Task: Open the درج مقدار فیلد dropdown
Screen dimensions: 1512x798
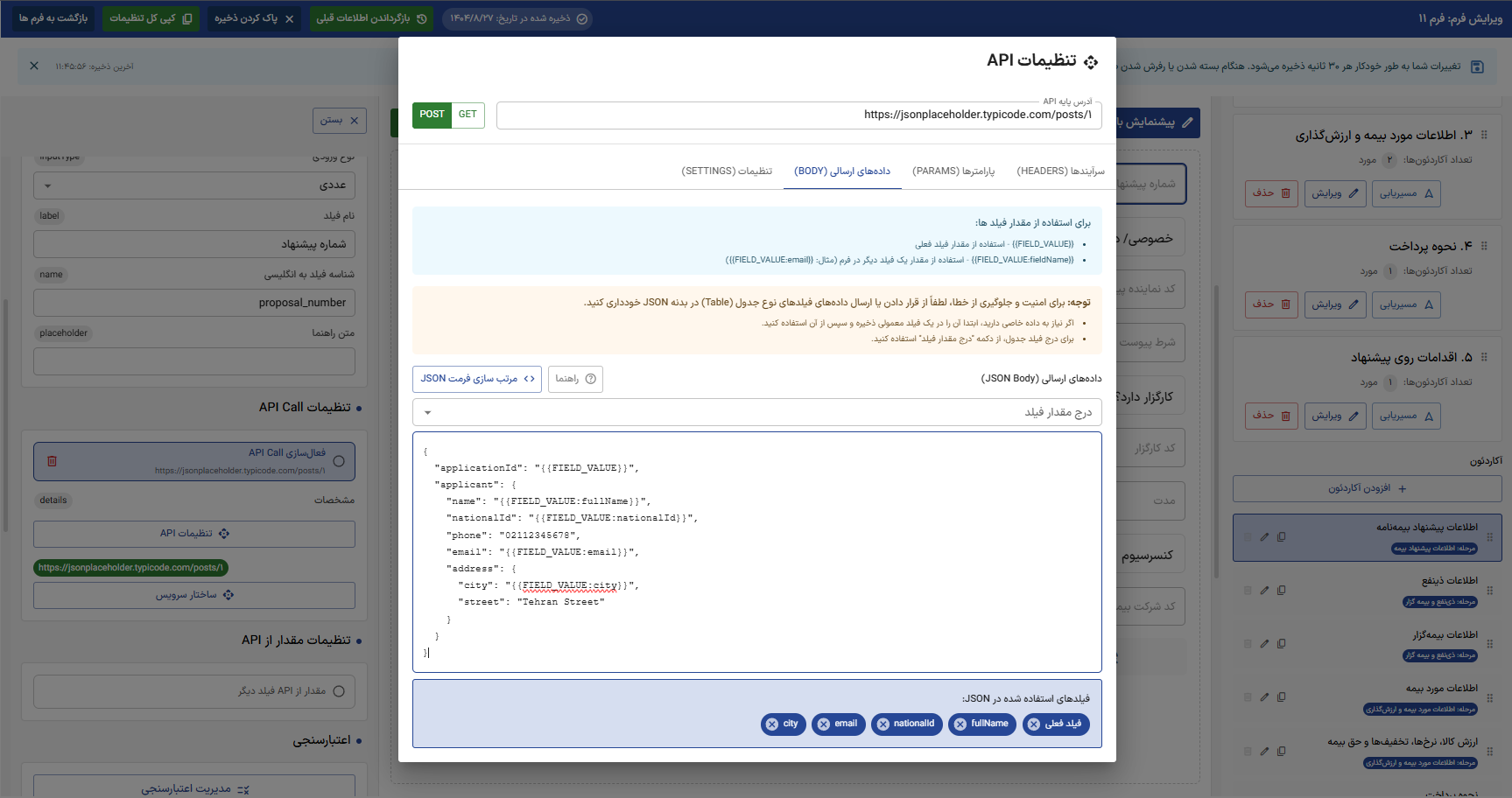Action: click(756, 412)
